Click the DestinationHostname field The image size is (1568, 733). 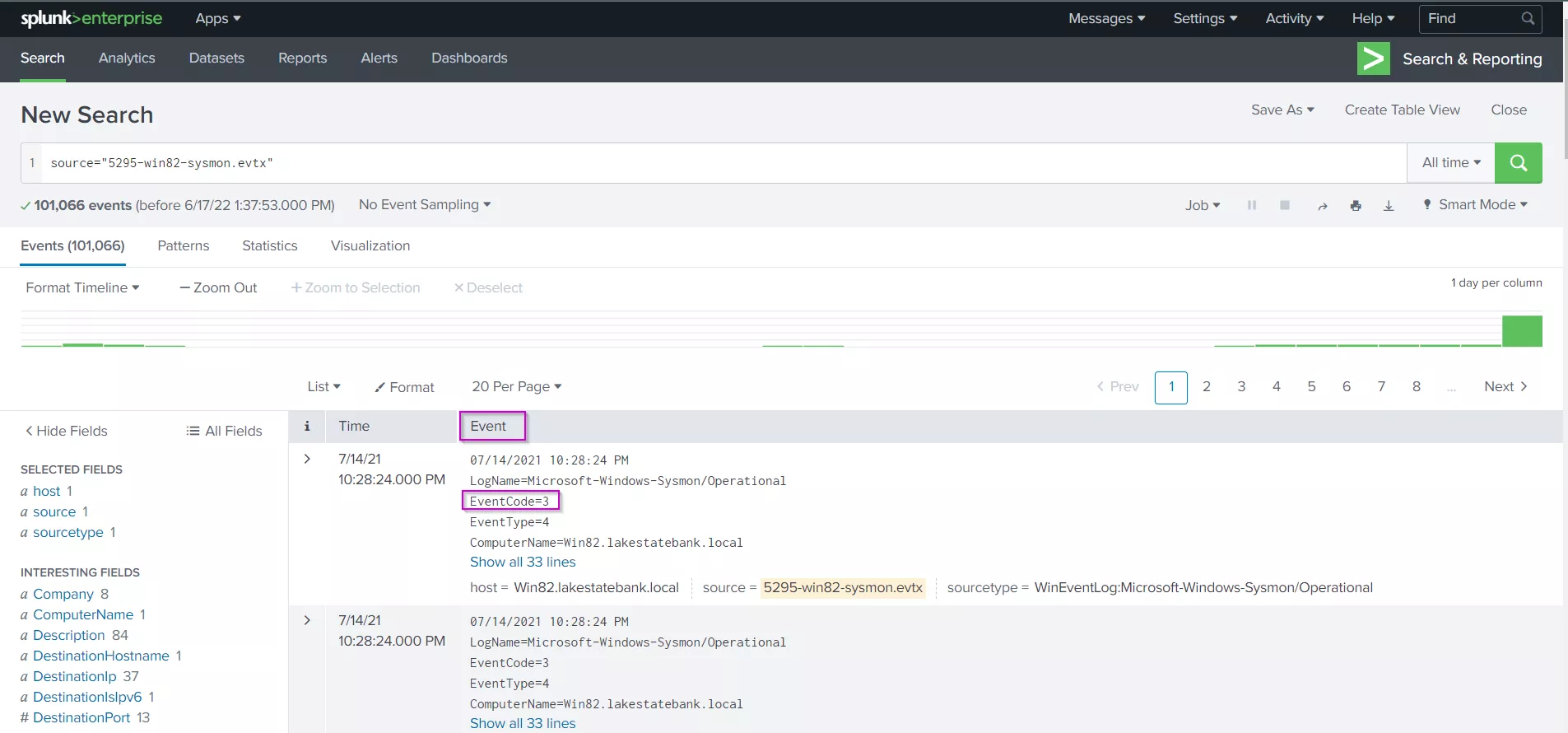tap(101, 656)
